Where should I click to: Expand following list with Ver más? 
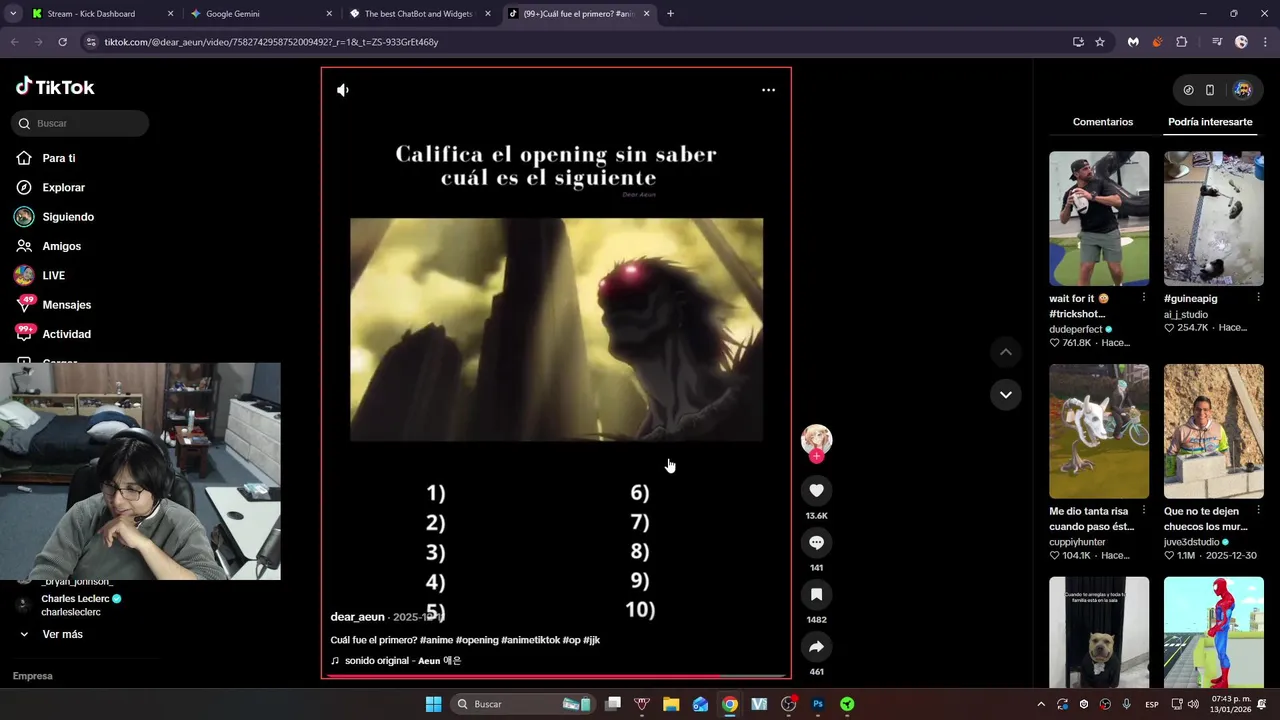tap(62, 634)
